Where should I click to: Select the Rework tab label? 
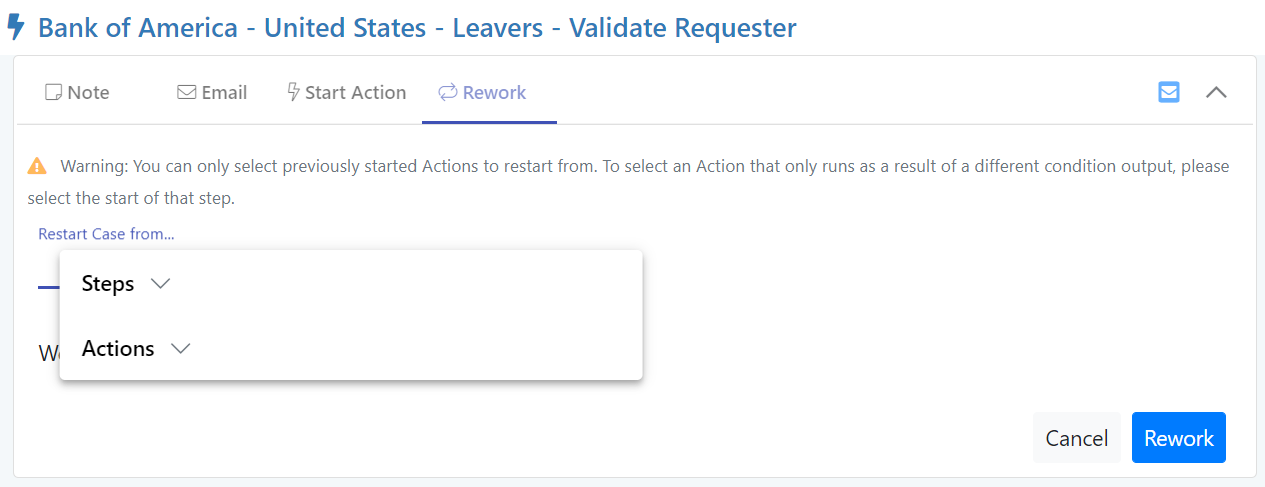[494, 93]
